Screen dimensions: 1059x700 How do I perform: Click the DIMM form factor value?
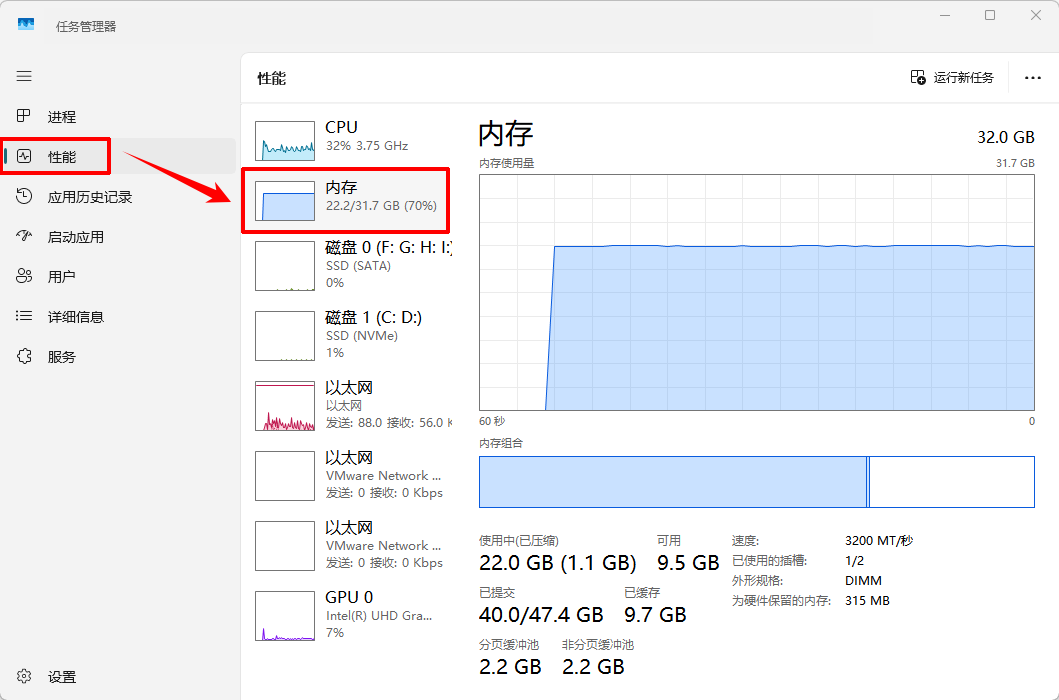coord(863,580)
